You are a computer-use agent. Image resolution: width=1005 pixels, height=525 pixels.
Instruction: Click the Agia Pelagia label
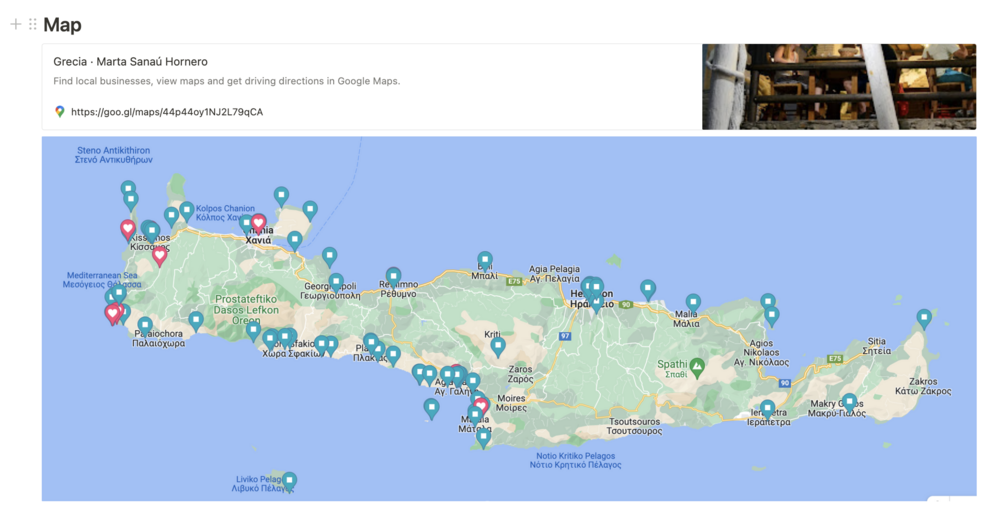554,274
